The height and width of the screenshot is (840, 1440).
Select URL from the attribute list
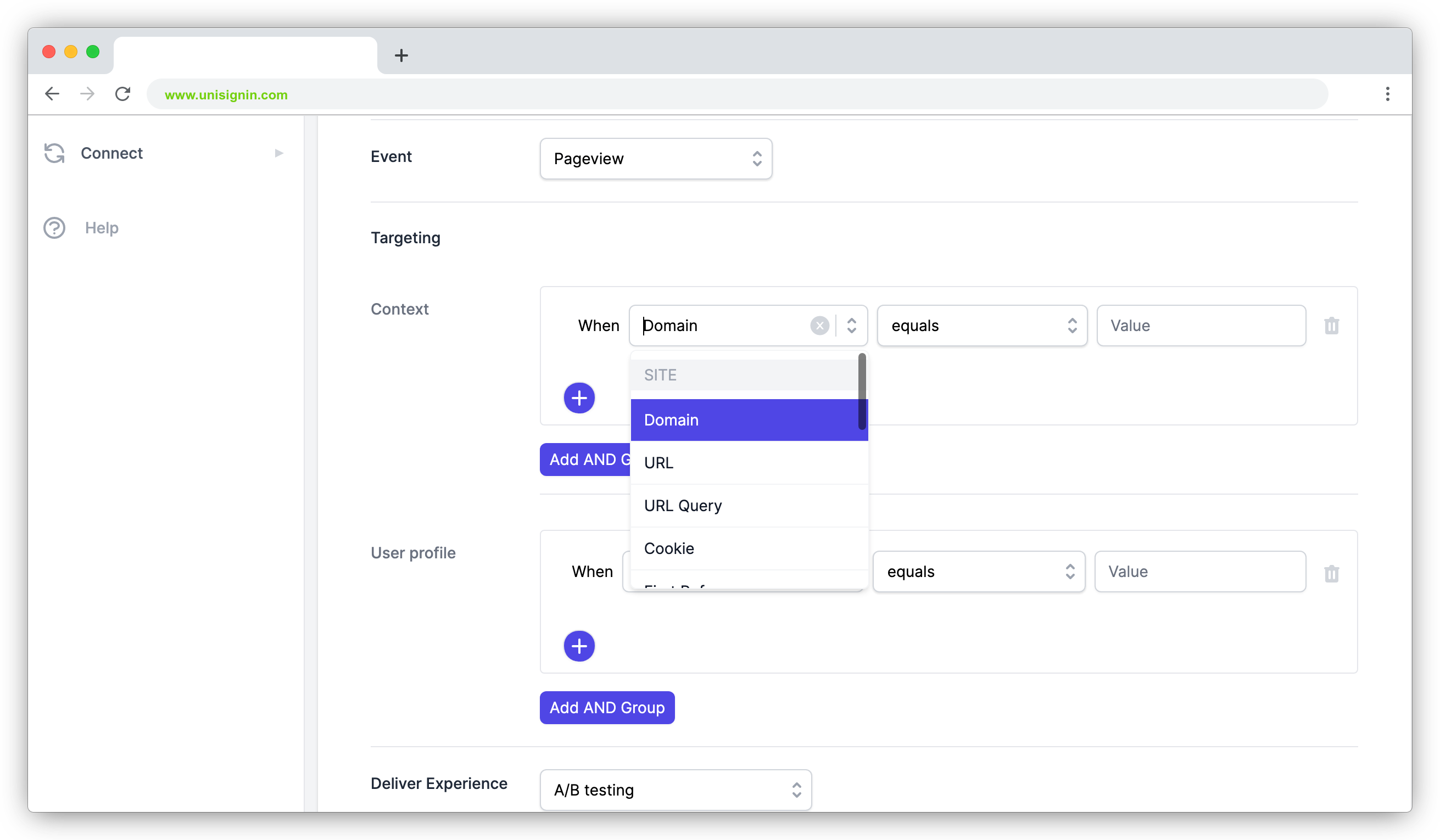[658, 462]
